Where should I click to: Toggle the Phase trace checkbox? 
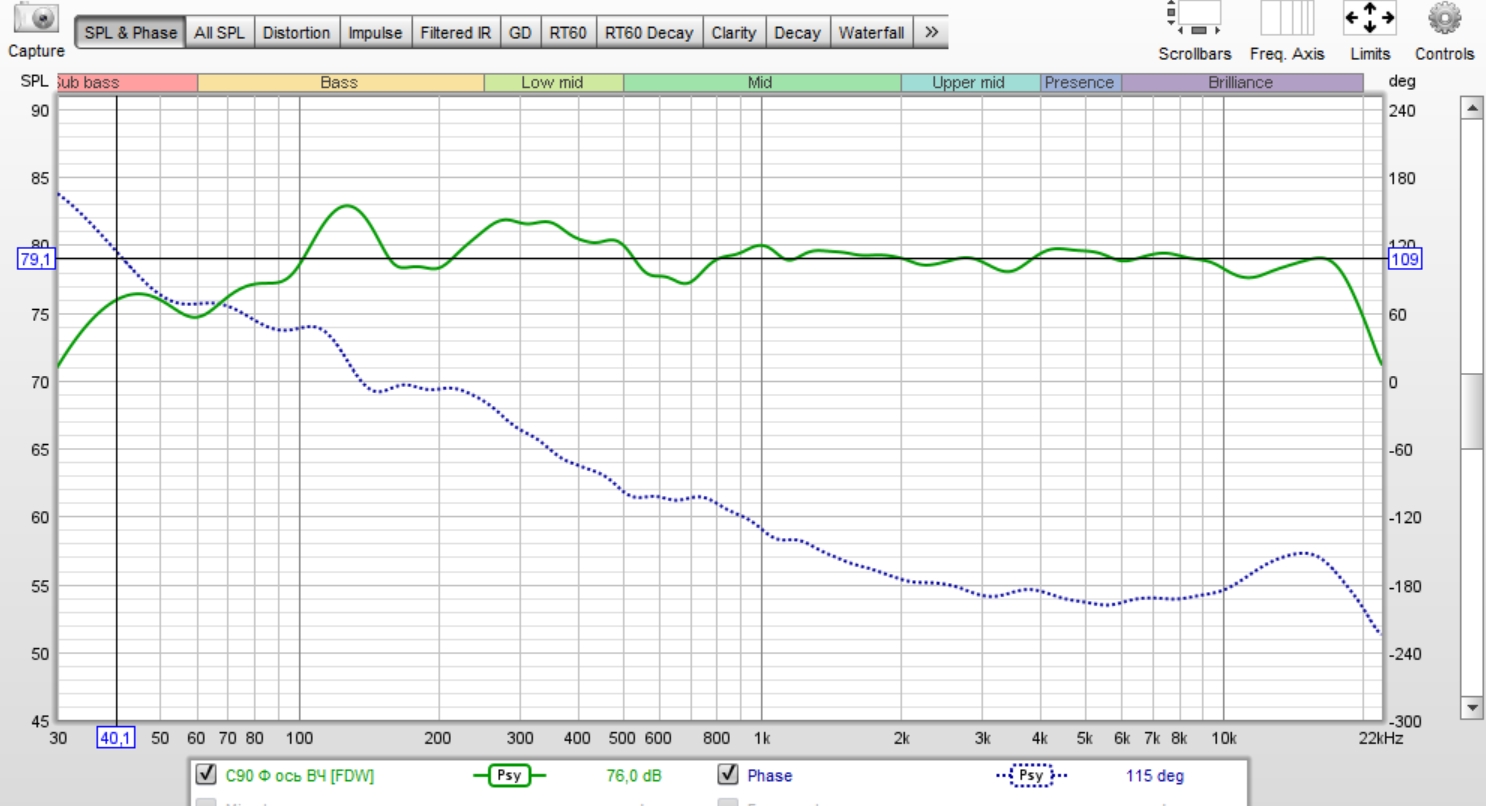point(728,775)
